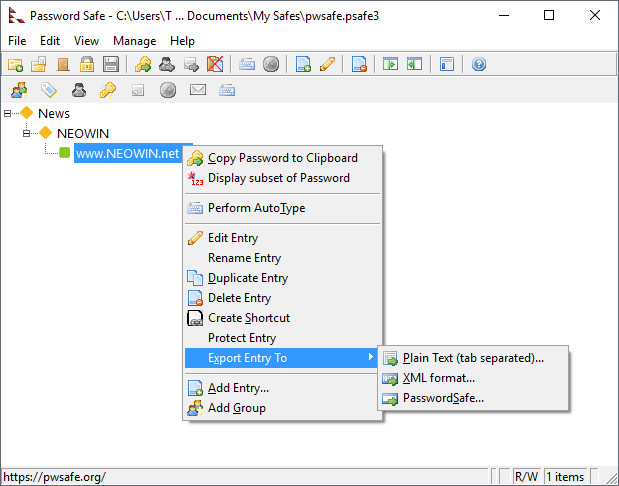Click the R/W status bar indicator
Screen dimensions: 619x486
pos(526,476)
